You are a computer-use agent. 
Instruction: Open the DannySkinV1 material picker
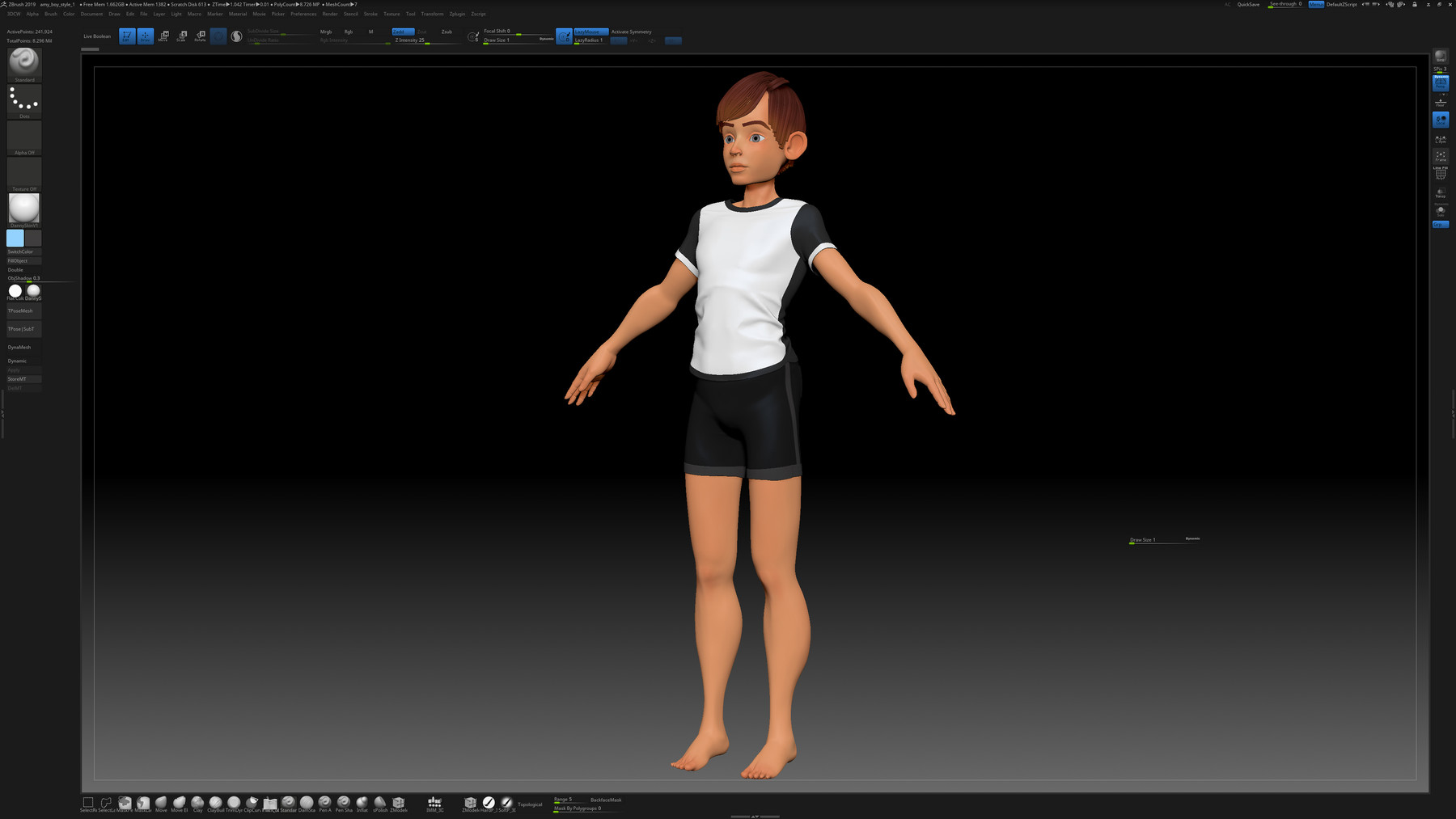click(24, 209)
